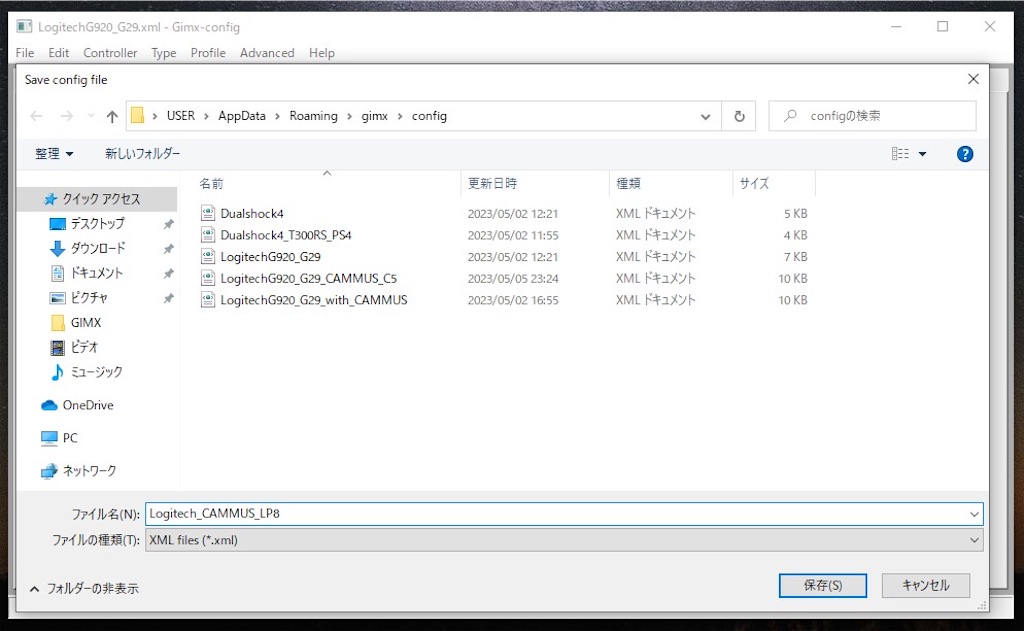
Task: Change the view layout icon
Action: click(901, 154)
